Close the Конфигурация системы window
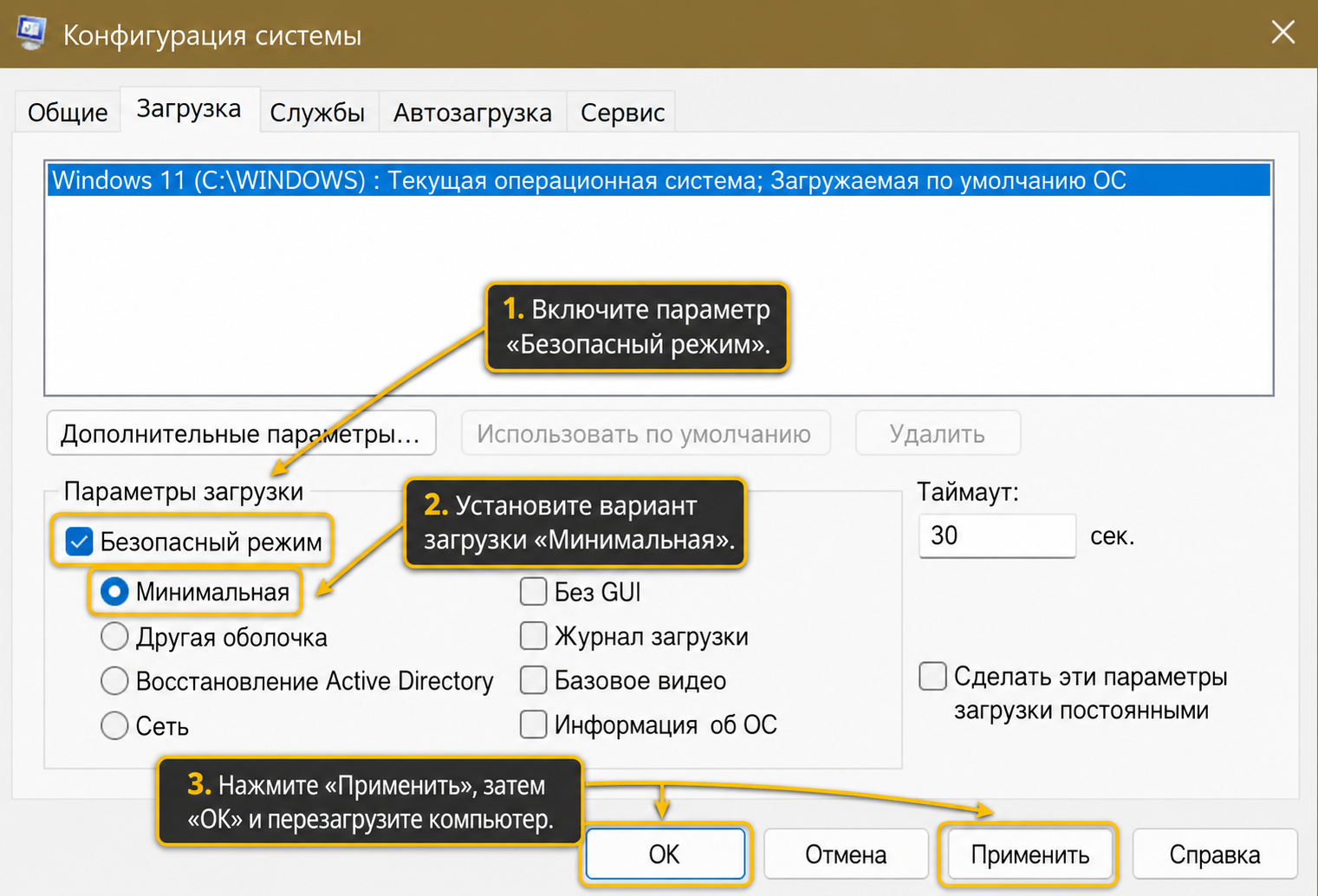The width and height of the screenshot is (1318, 896). coord(1282,33)
